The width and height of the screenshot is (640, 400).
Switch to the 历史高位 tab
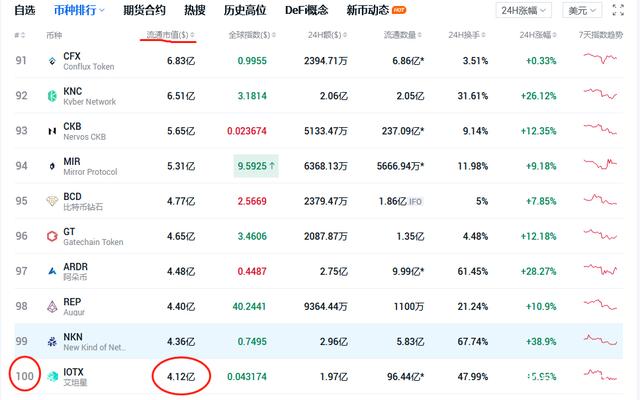(x=245, y=10)
